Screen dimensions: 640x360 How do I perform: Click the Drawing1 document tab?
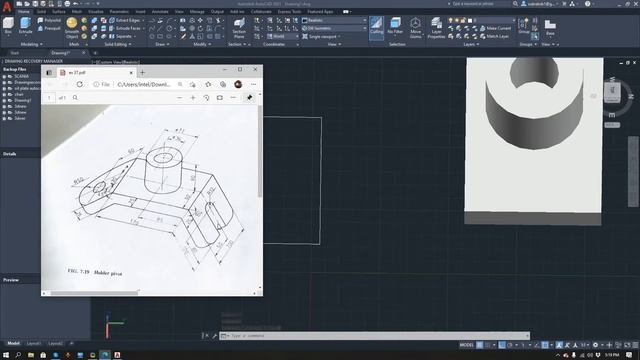[x=61, y=53]
